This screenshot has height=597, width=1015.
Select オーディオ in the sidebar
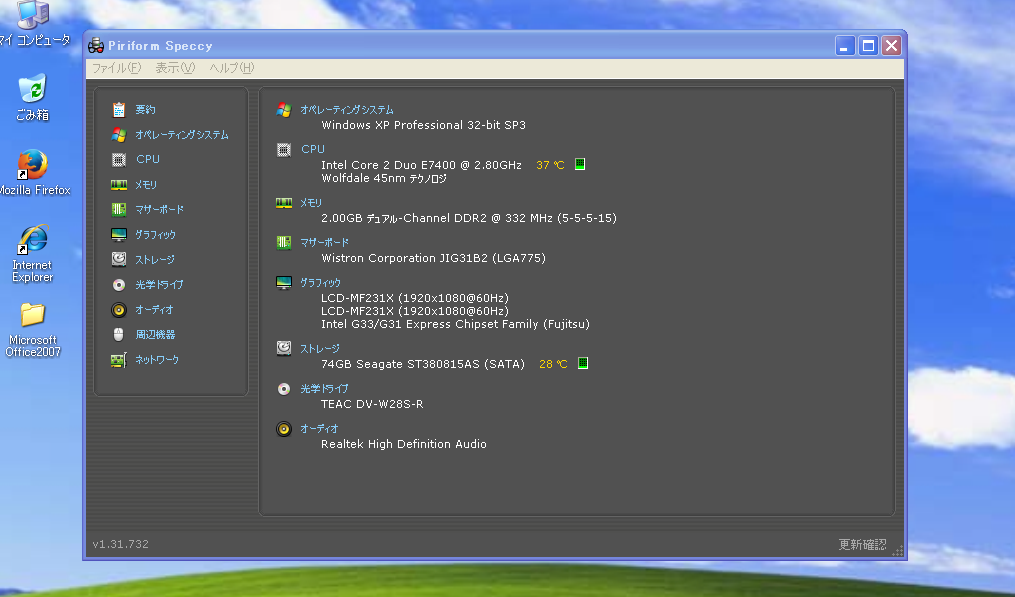(x=154, y=310)
